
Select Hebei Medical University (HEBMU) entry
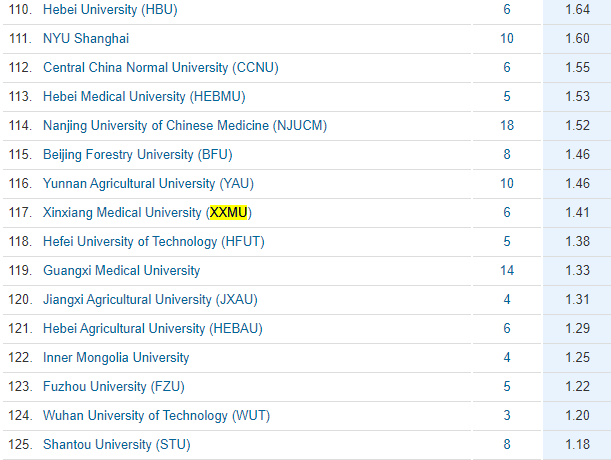tap(144, 96)
